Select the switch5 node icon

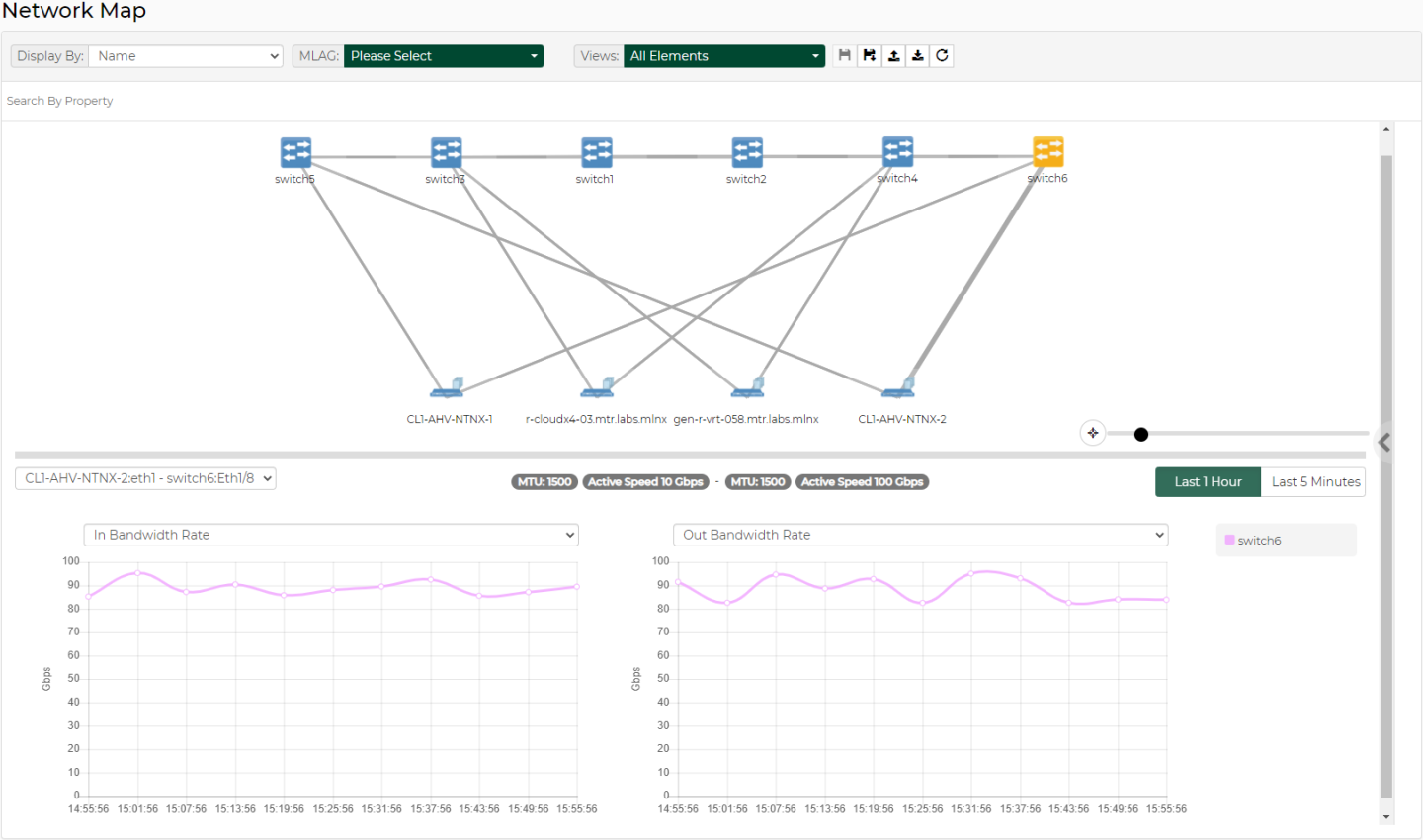click(x=295, y=153)
